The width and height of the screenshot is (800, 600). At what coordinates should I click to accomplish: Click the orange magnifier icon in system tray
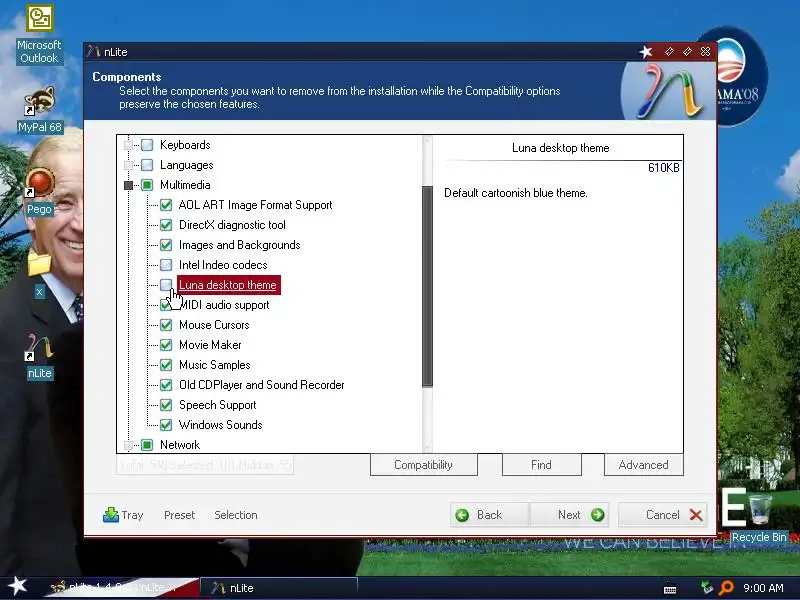tap(726, 588)
